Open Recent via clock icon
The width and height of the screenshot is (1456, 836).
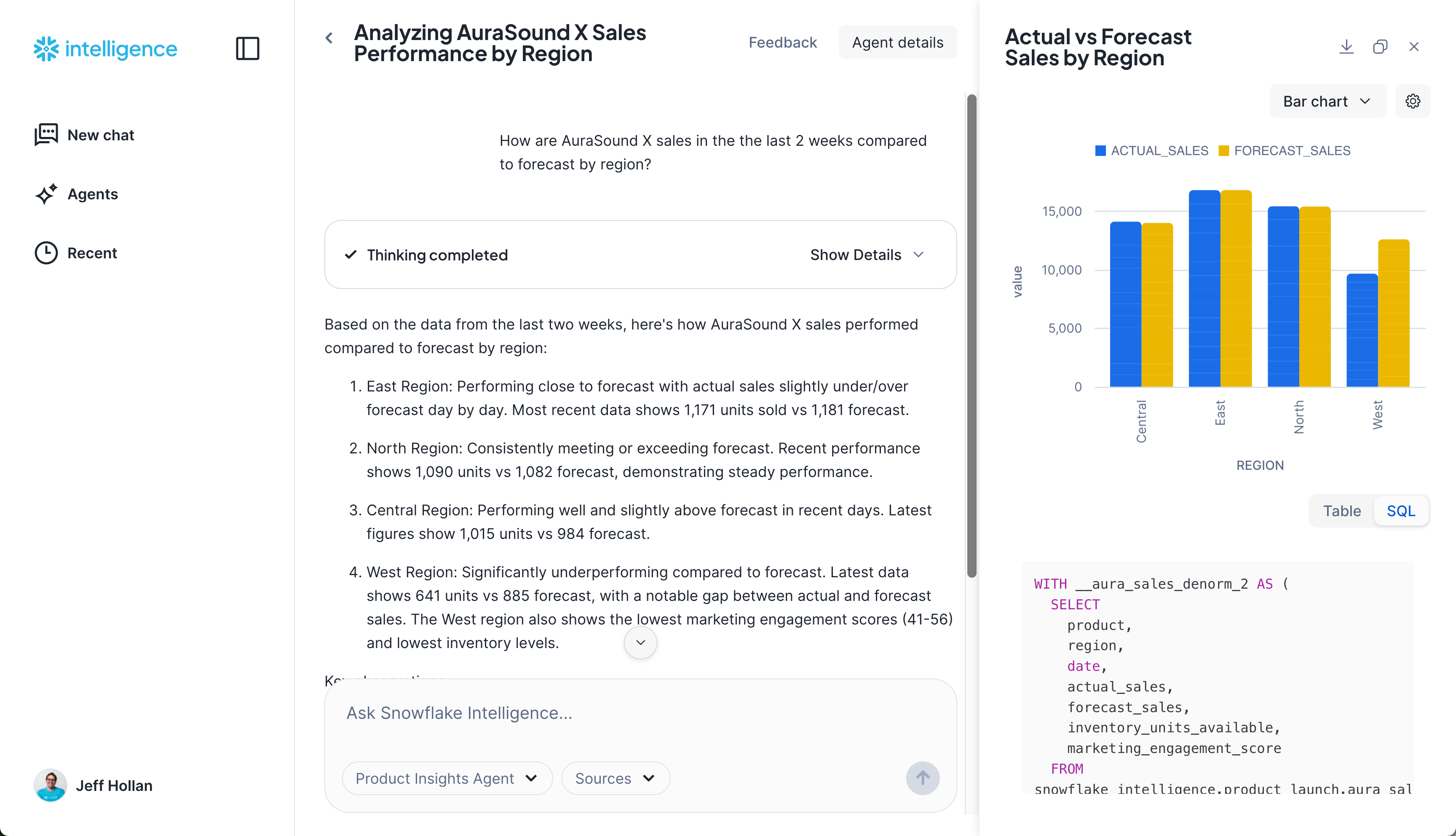(x=46, y=253)
